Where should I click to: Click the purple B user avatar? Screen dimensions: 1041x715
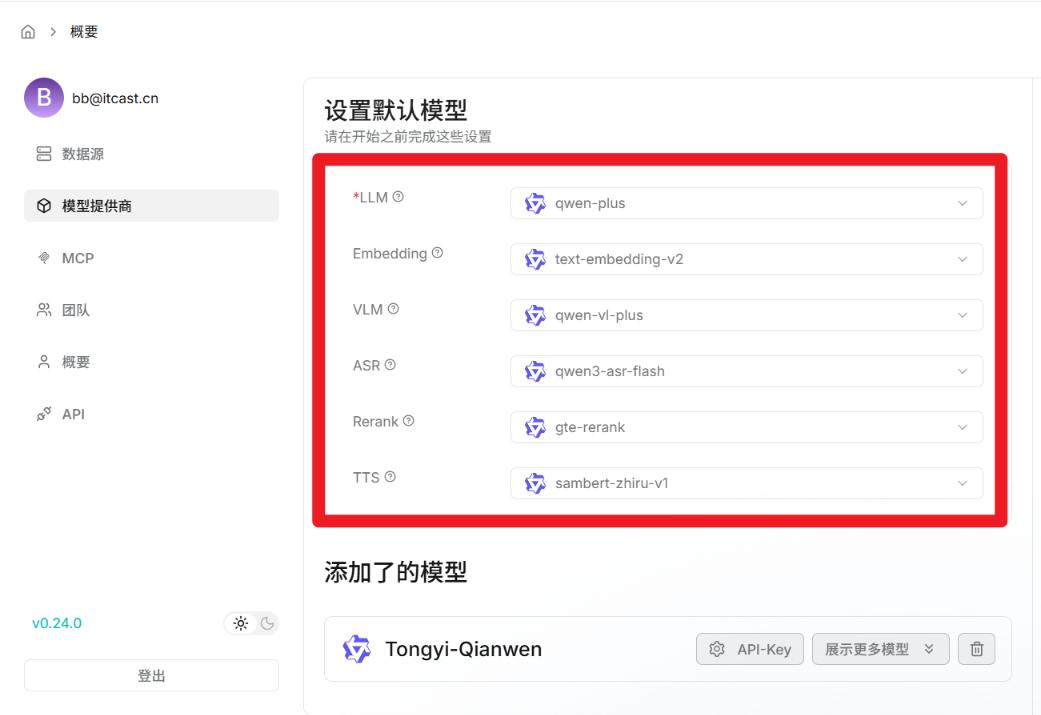44,98
